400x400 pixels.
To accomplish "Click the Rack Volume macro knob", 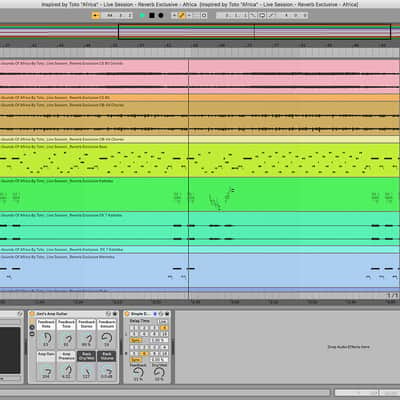I will click(x=107, y=371).
